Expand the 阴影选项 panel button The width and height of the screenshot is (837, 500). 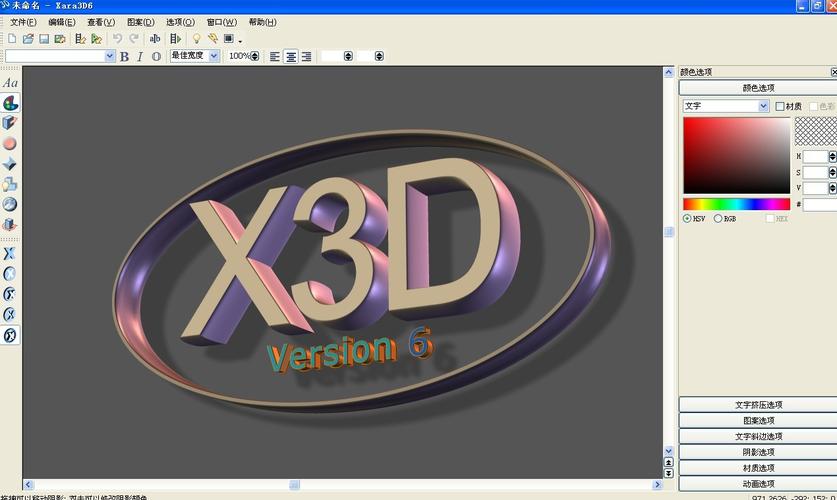tap(758, 452)
